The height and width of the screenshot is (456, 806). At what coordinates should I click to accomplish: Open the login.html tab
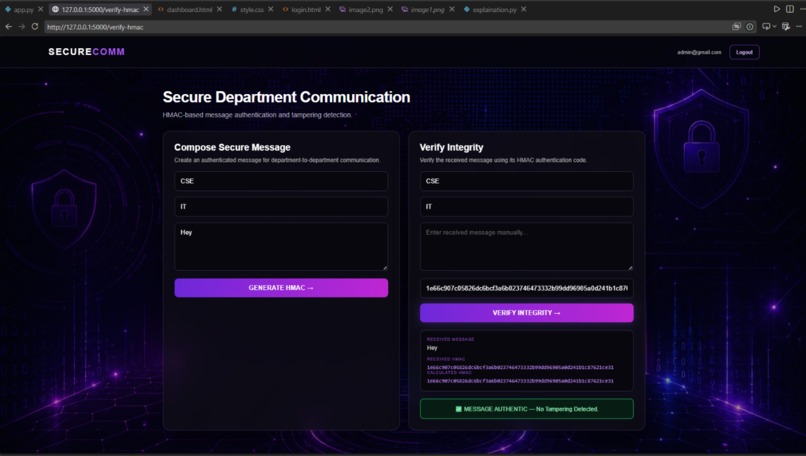point(306,9)
